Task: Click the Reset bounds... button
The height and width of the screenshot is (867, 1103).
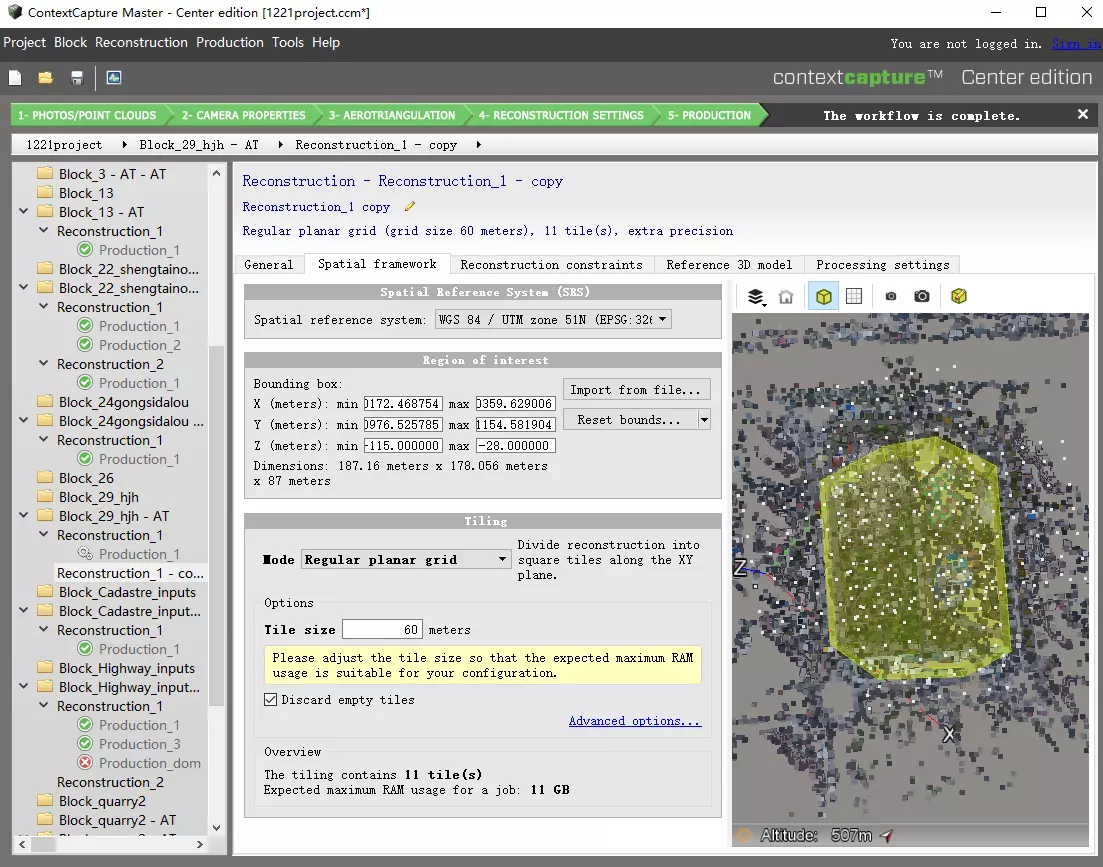Action: coord(630,420)
